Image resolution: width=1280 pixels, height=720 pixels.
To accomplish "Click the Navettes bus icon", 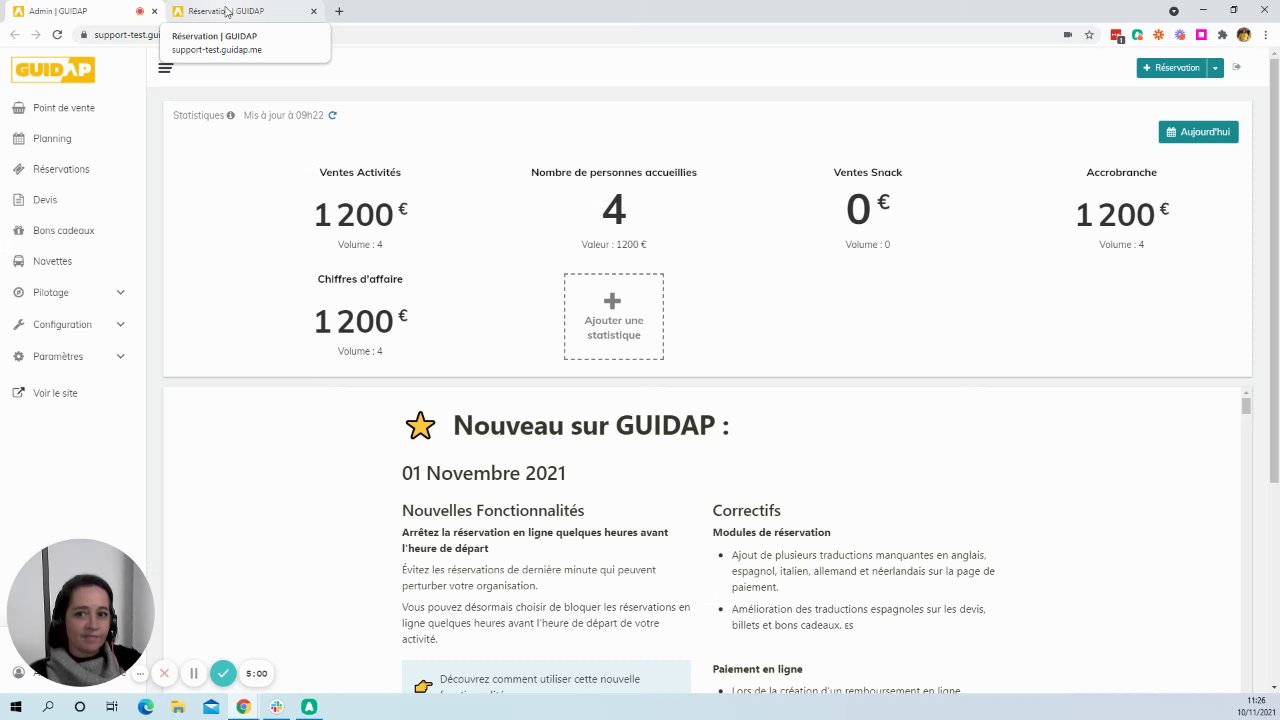I will click(x=18, y=261).
